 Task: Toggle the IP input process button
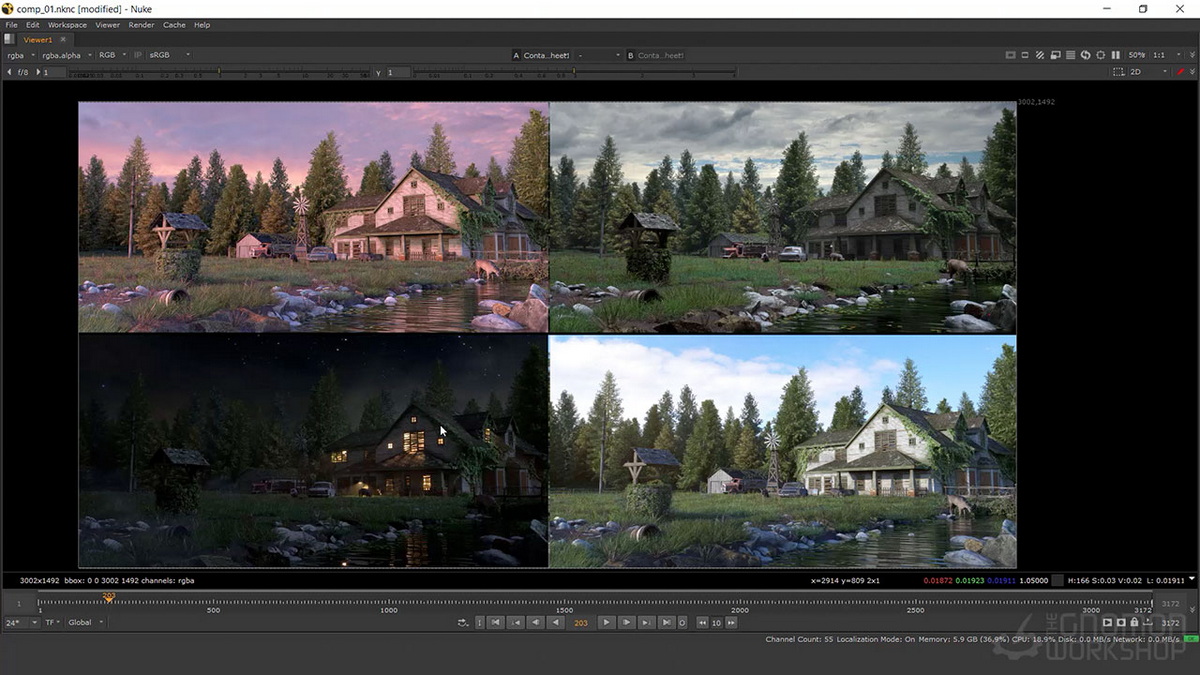click(x=138, y=55)
